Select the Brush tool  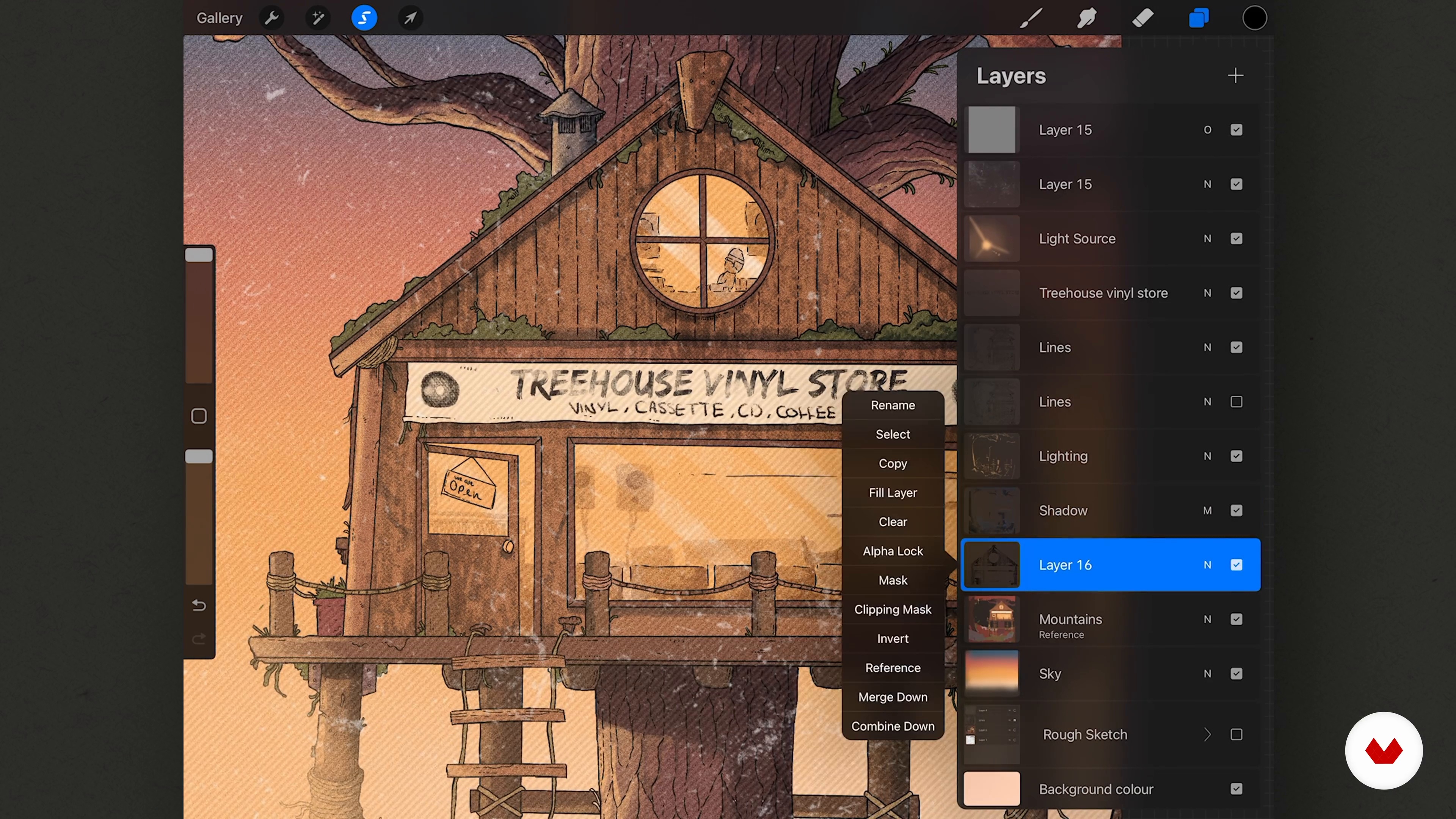1031,18
